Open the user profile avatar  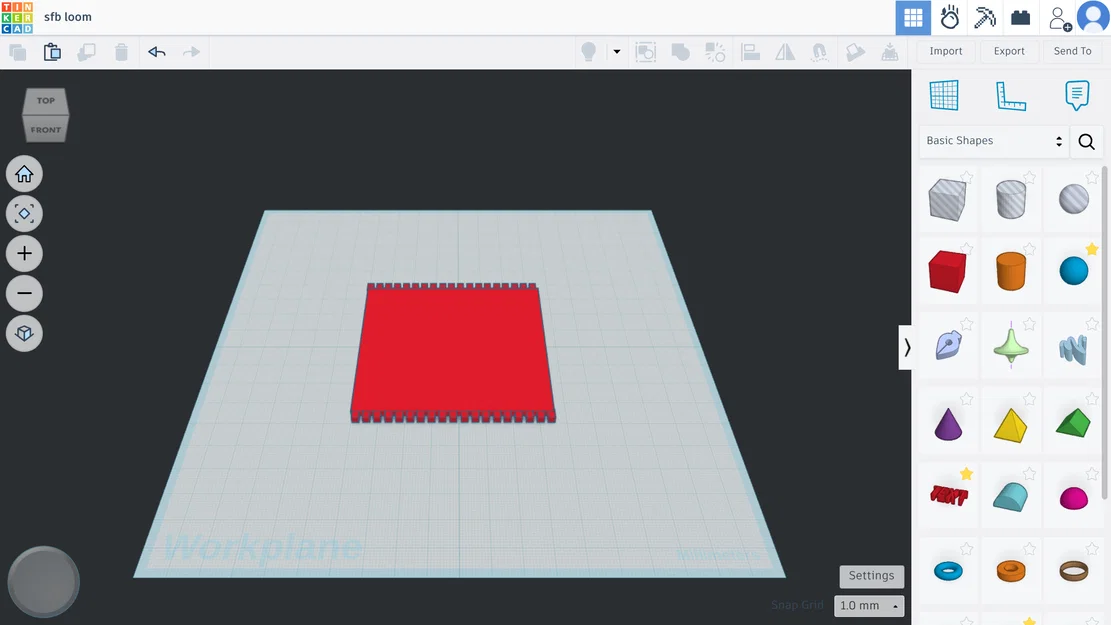[x=1093, y=17]
